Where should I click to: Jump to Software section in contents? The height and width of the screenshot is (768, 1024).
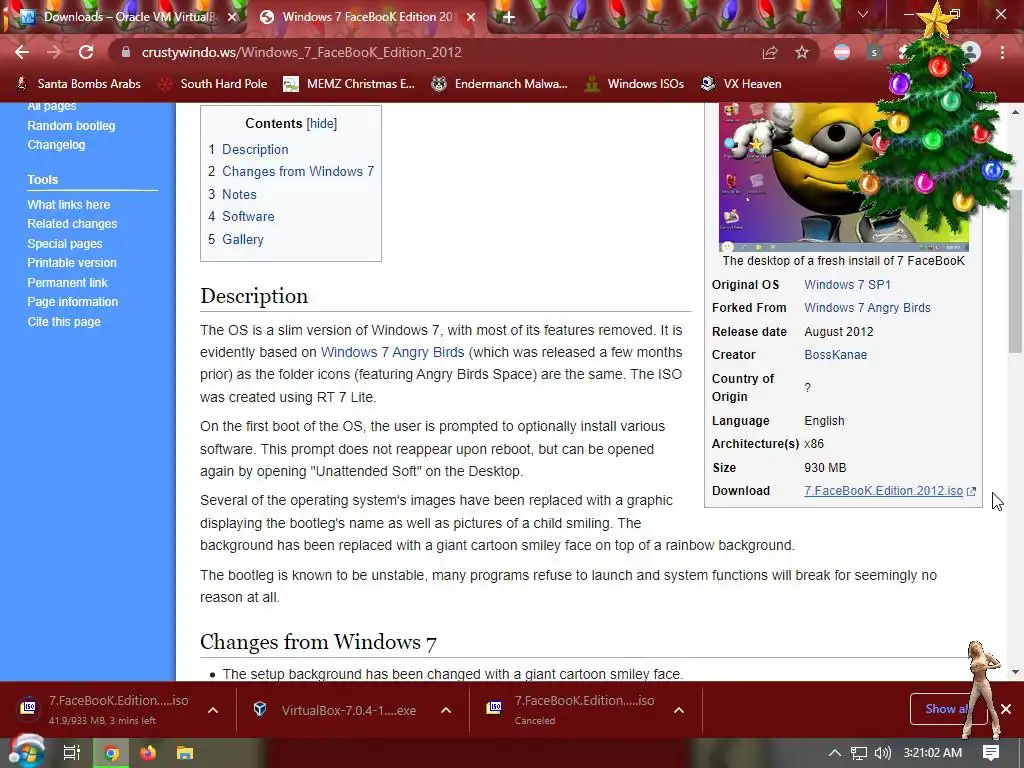point(248,216)
